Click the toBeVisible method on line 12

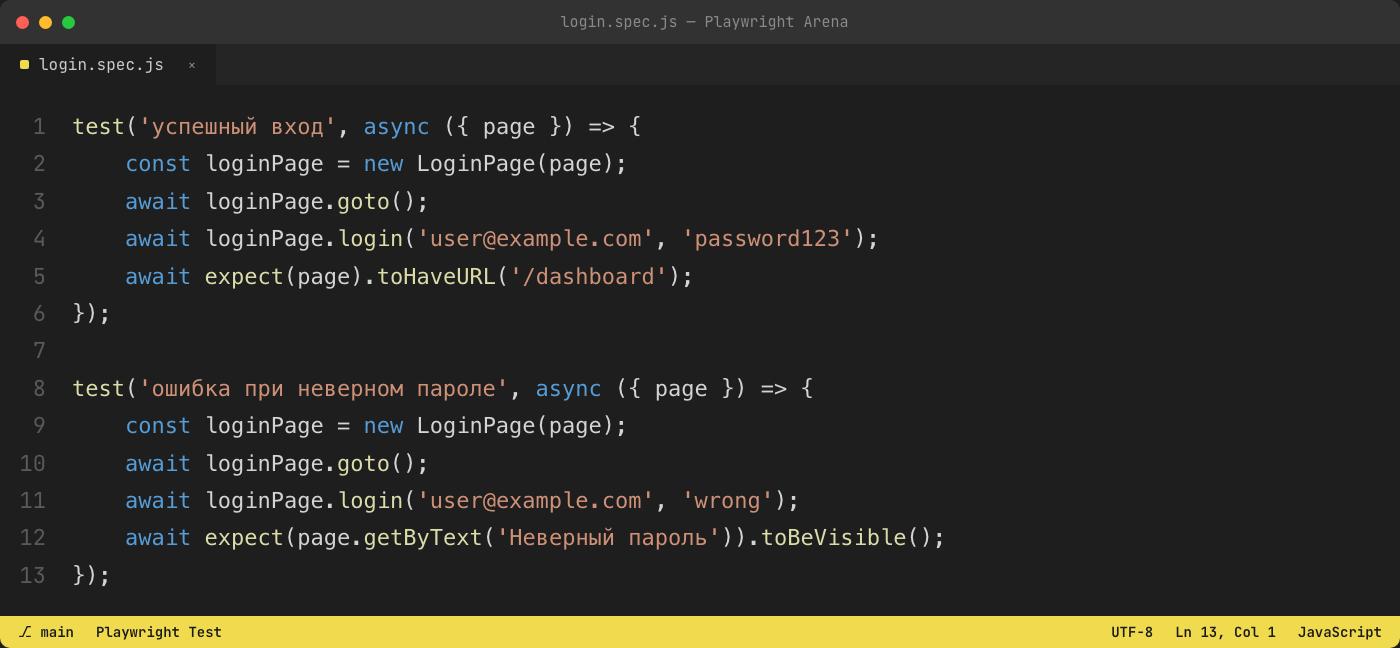click(833, 538)
